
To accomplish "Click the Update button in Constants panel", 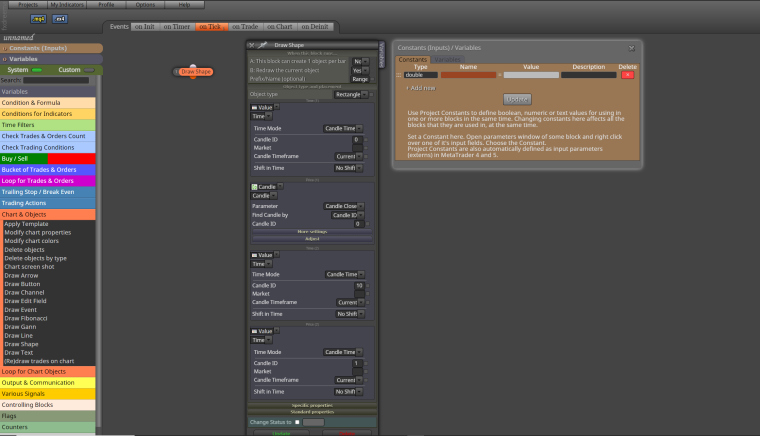I will coord(517,99).
